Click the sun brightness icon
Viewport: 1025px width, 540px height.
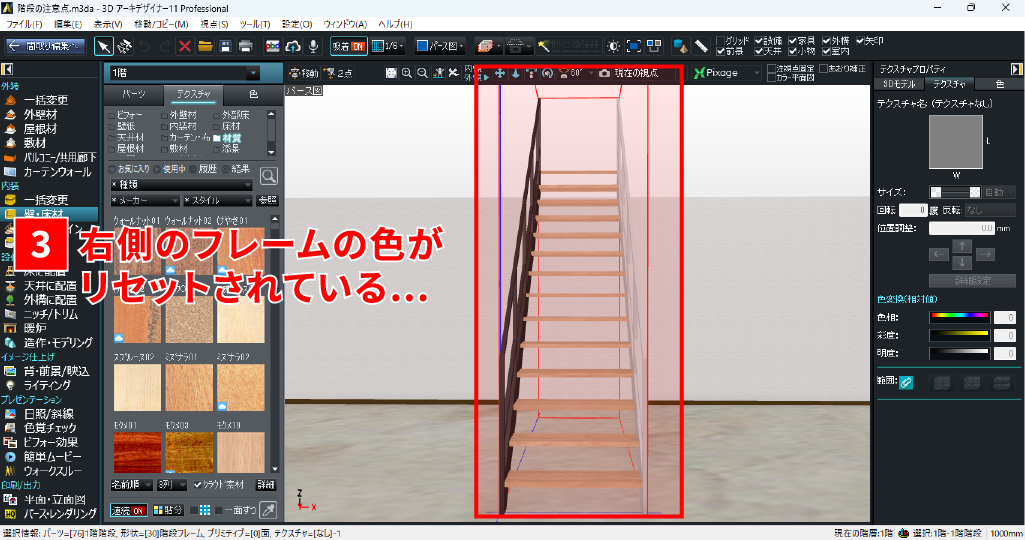pyautogui.click(x=613, y=46)
